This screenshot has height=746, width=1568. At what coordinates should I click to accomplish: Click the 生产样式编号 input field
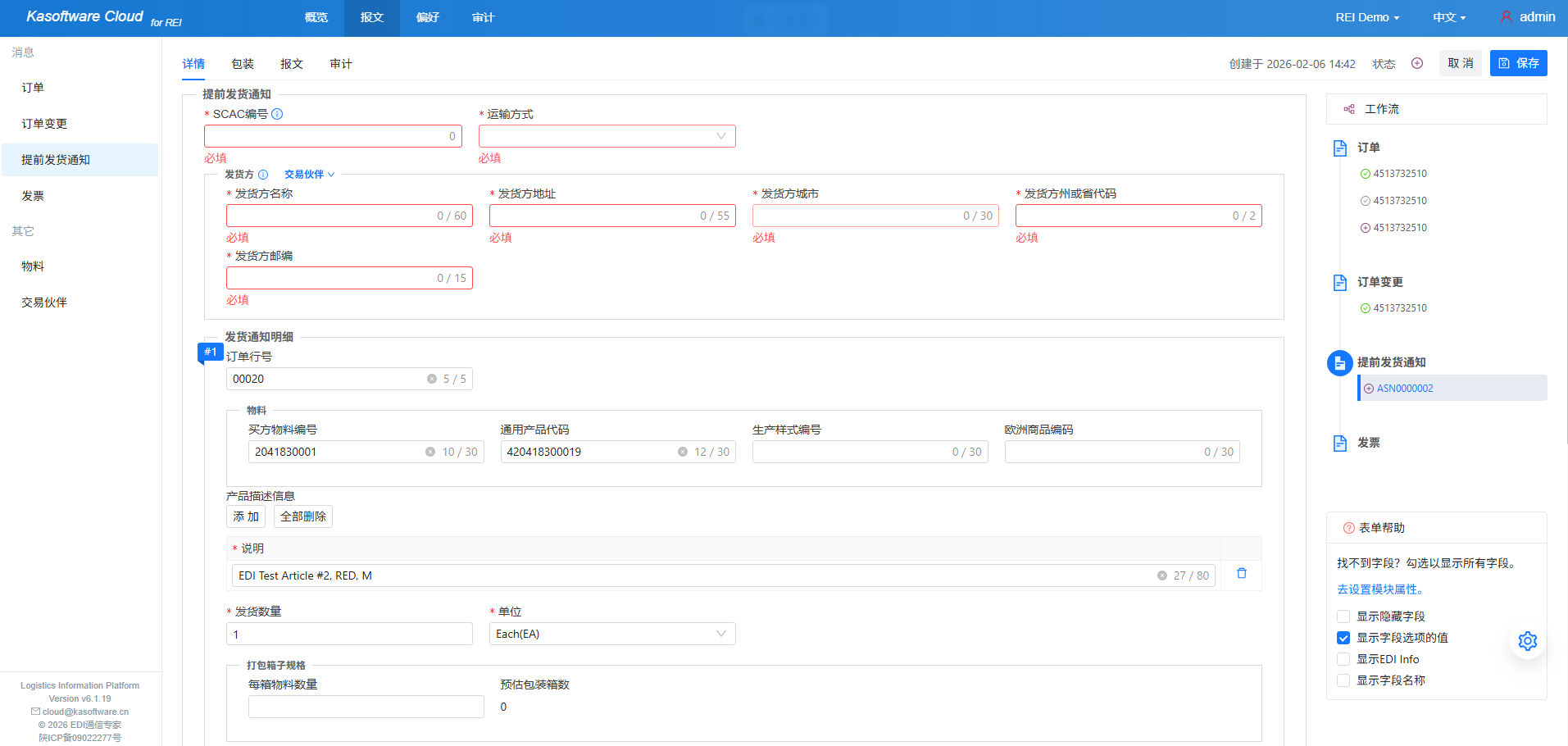point(870,452)
